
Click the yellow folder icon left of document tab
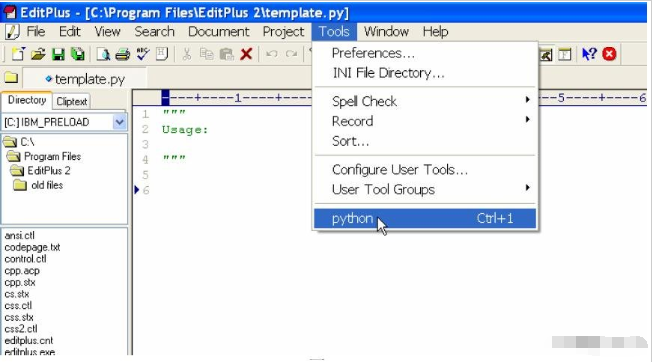tap(11, 78)
